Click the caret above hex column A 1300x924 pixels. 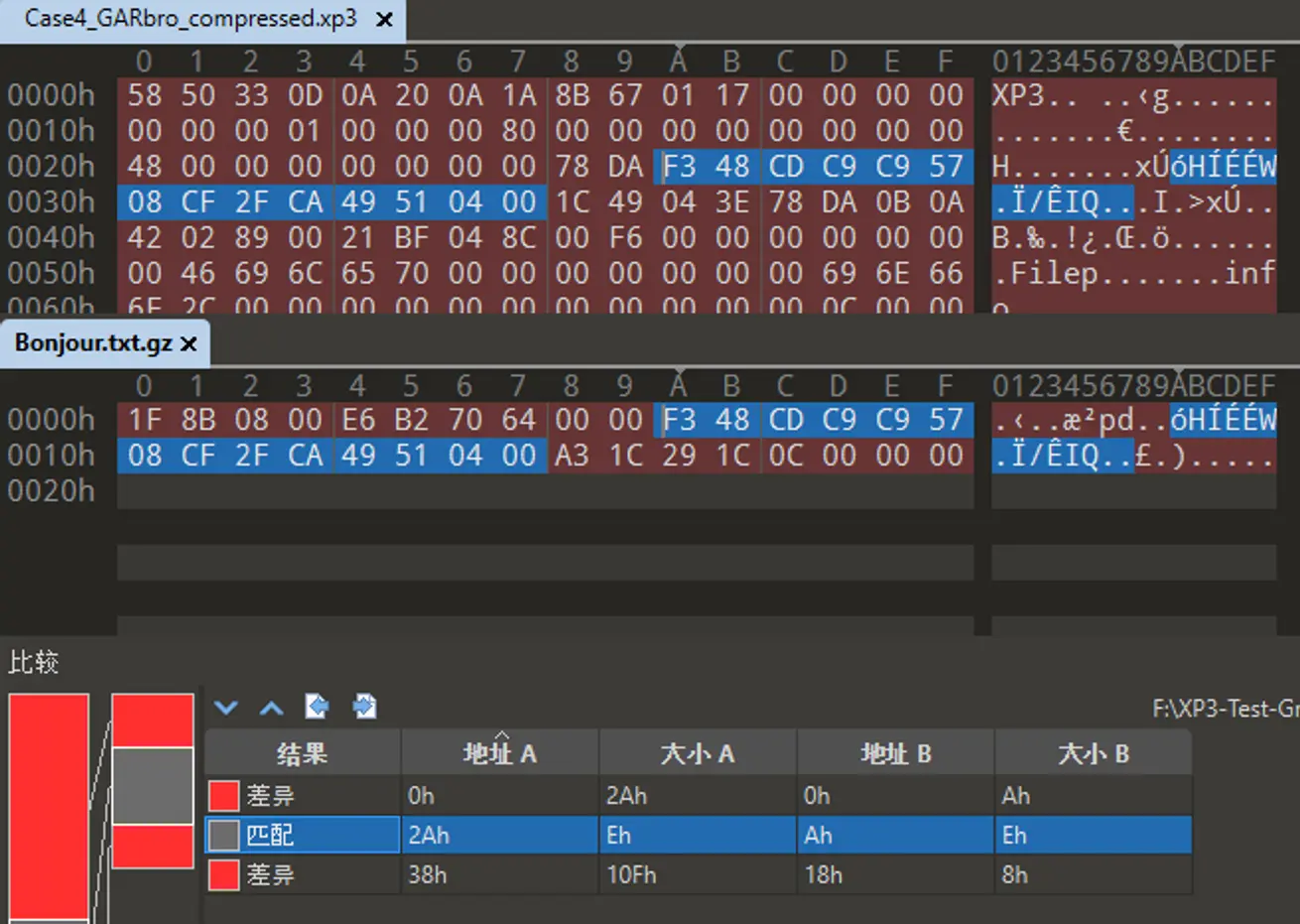(x=678, y=45)
